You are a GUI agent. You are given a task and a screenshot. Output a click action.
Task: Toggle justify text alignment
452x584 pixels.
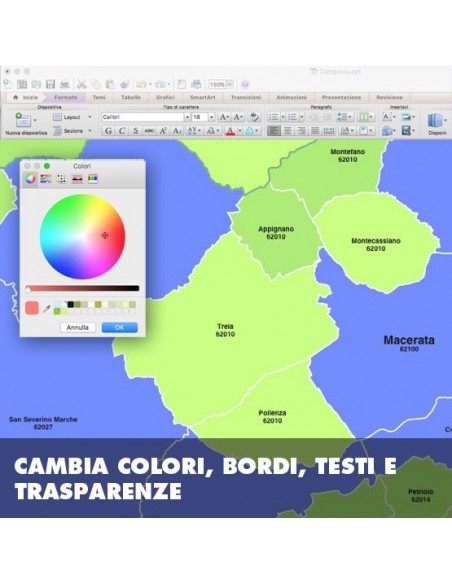click(x=315, y=131)
